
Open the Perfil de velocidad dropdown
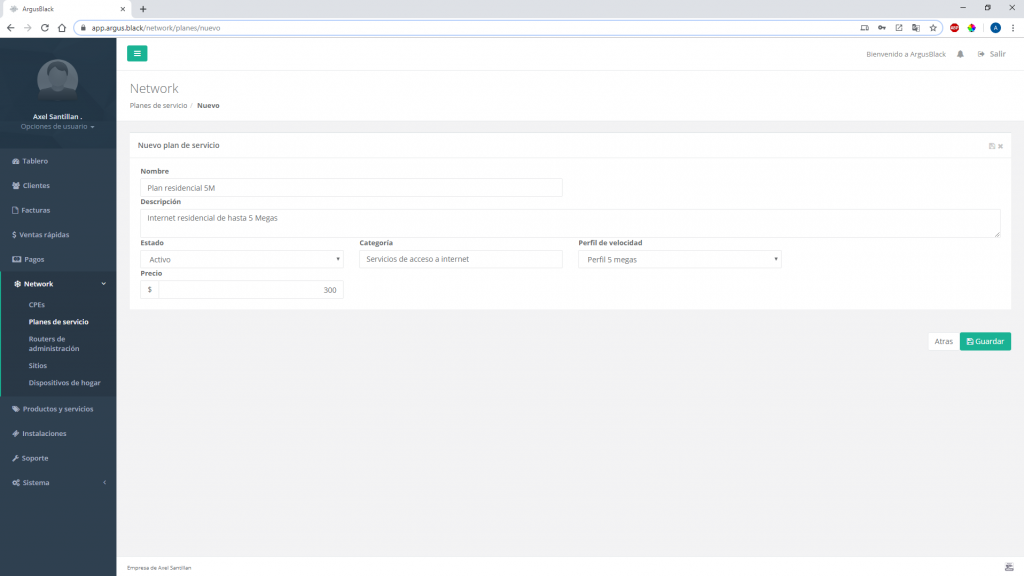coord(680,259)
